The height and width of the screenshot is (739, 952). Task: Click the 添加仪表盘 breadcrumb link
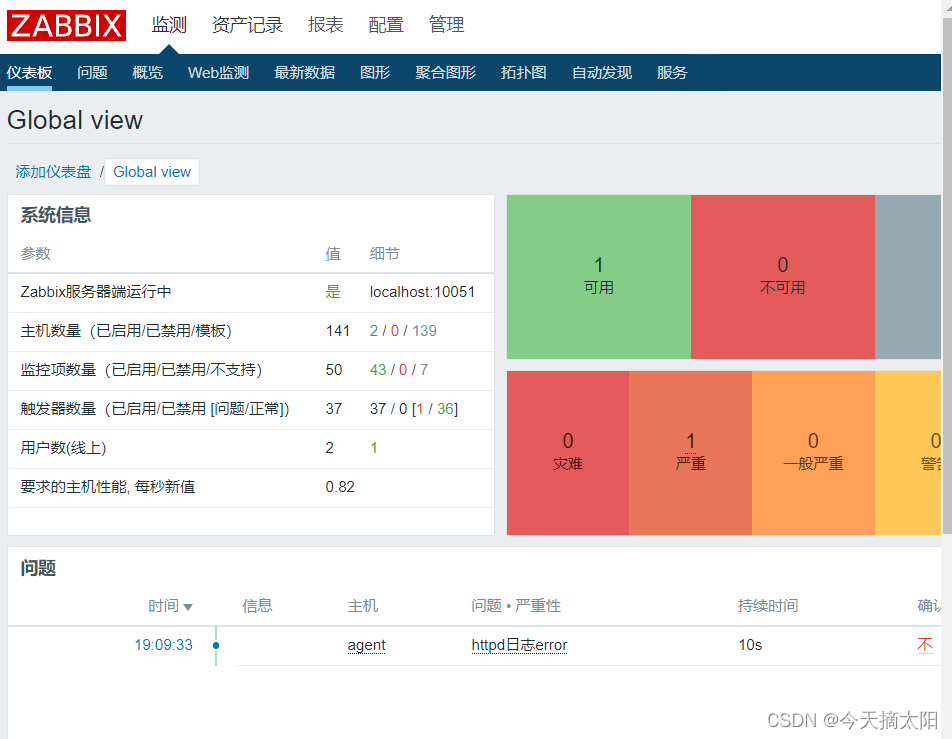point(53,172)
